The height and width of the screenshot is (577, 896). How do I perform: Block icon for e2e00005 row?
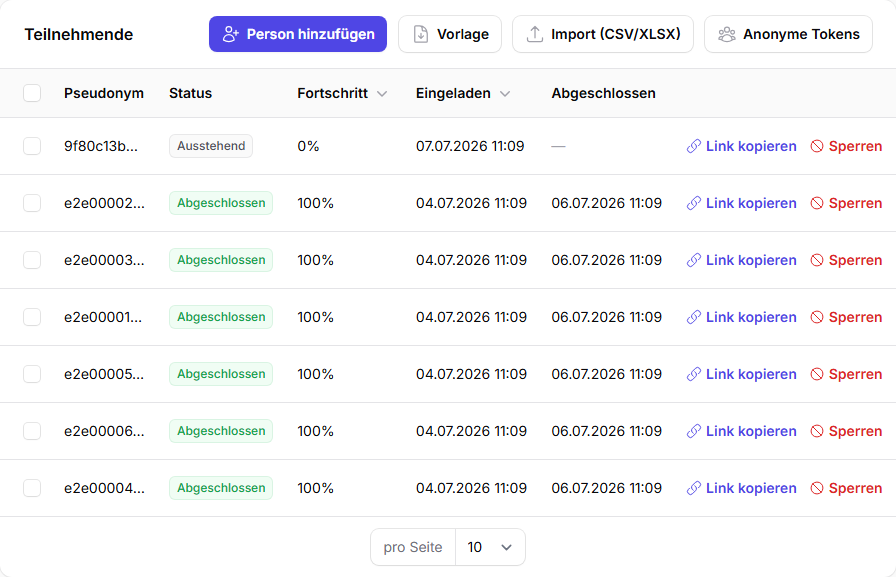coord(817,375)
